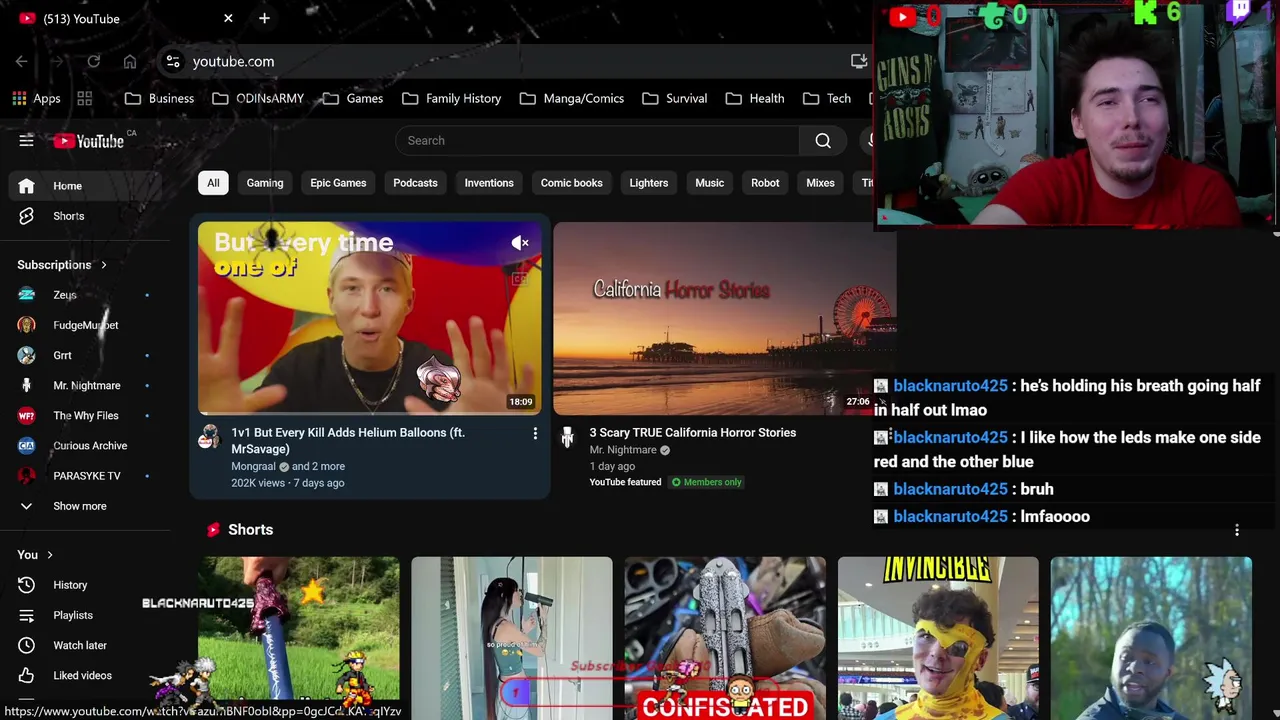Open the site information icon in address bar
Image resolution: width=1280 pixels, height=720 pixels.
click(173, 61)
